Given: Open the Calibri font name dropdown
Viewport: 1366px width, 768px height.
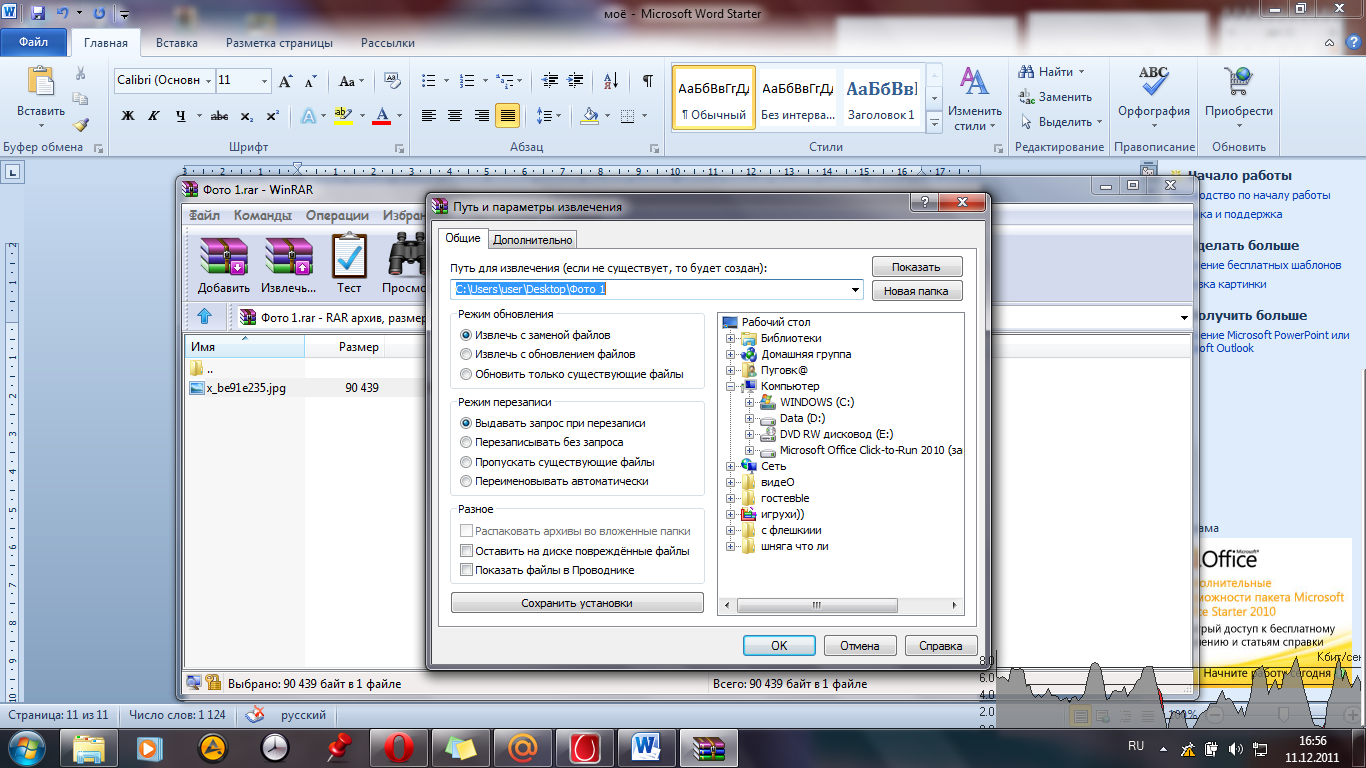Looking at the screenshot, I should tap(208, 81).
